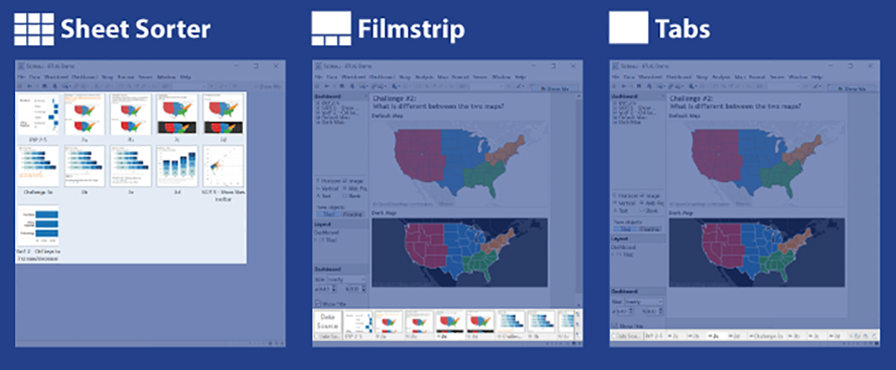Click BNP 2-5 thumbnail in filmstrip bar
896x370 pixels.
pyautogui.click(x=357, y=324)
